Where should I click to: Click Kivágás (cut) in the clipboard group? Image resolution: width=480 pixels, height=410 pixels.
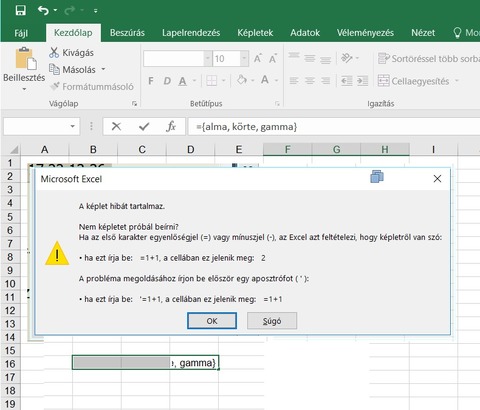click(71, 53)
